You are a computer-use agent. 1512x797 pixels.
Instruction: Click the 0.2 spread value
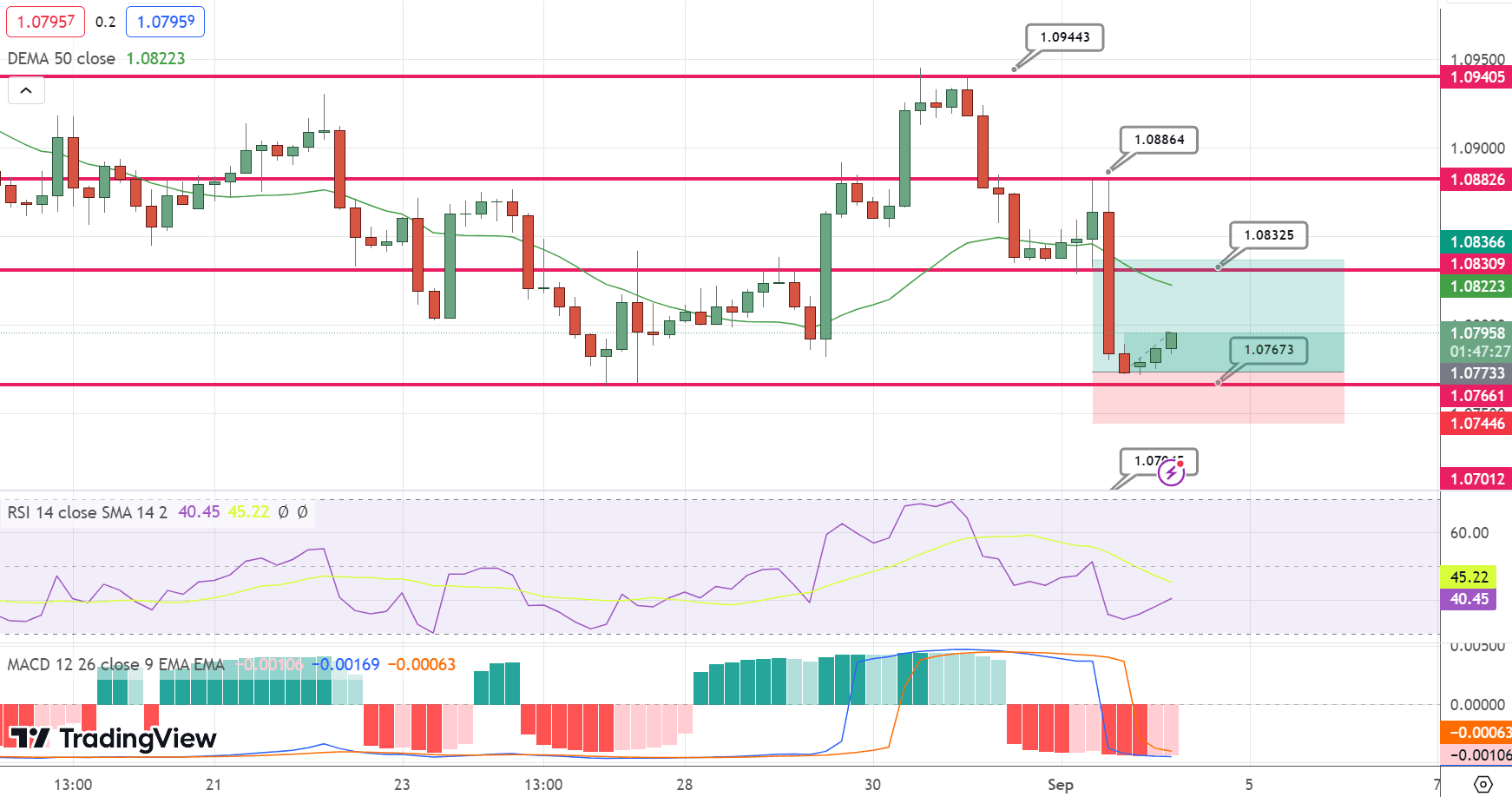106,22
